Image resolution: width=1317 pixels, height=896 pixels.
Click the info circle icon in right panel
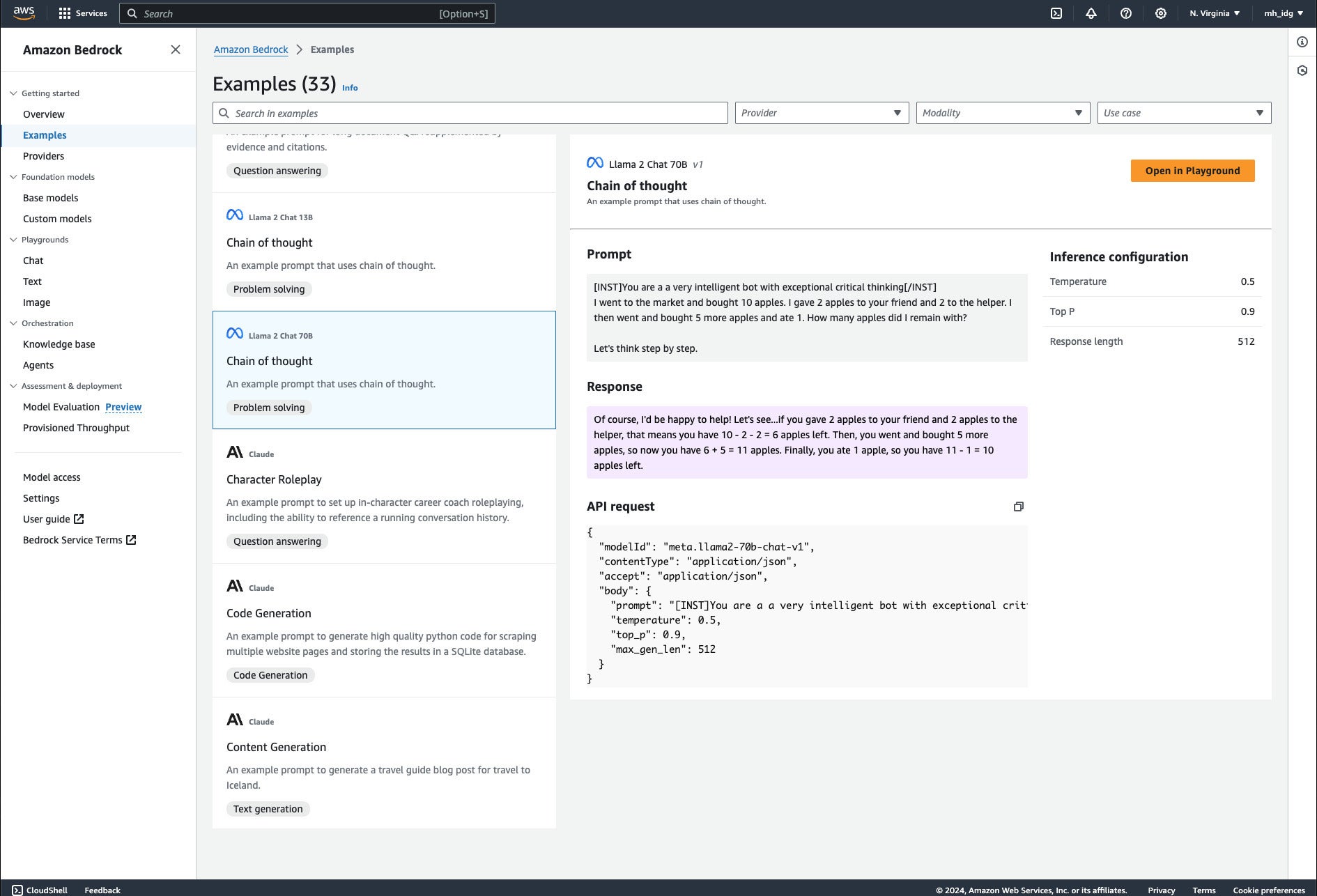click(x=1302, y=42)
